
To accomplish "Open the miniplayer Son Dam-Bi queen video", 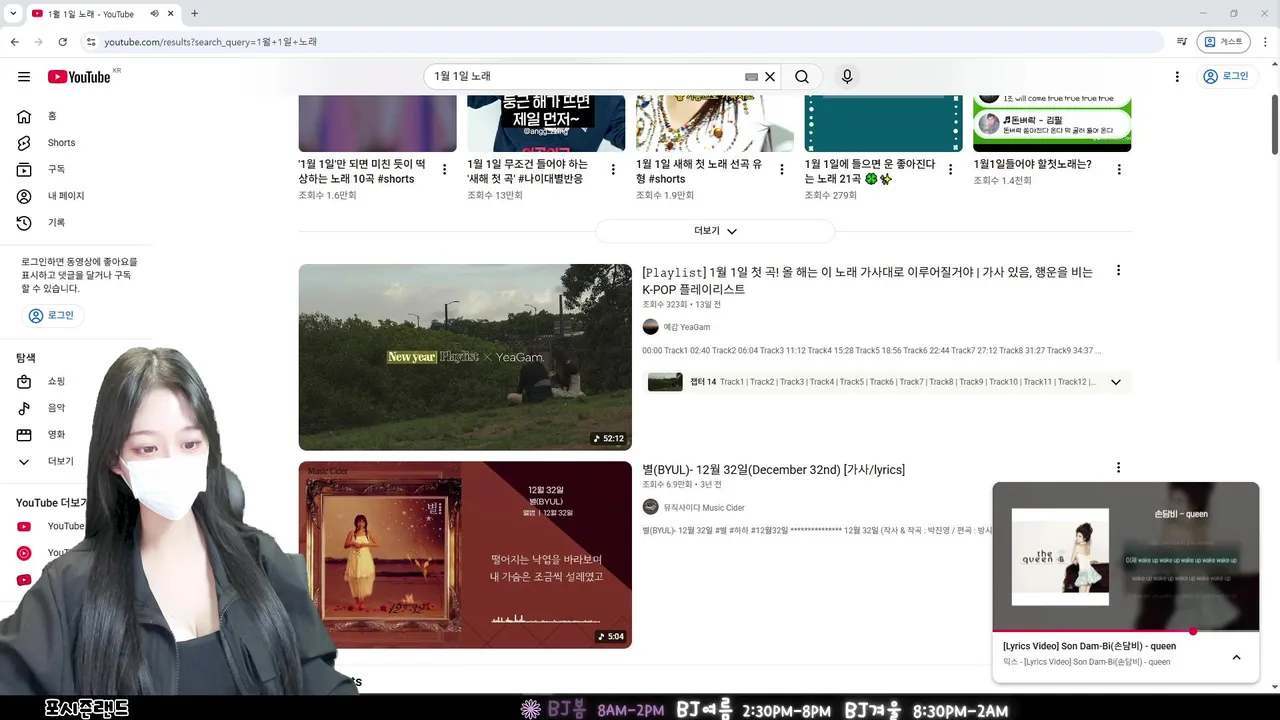I will (1125, 556).
